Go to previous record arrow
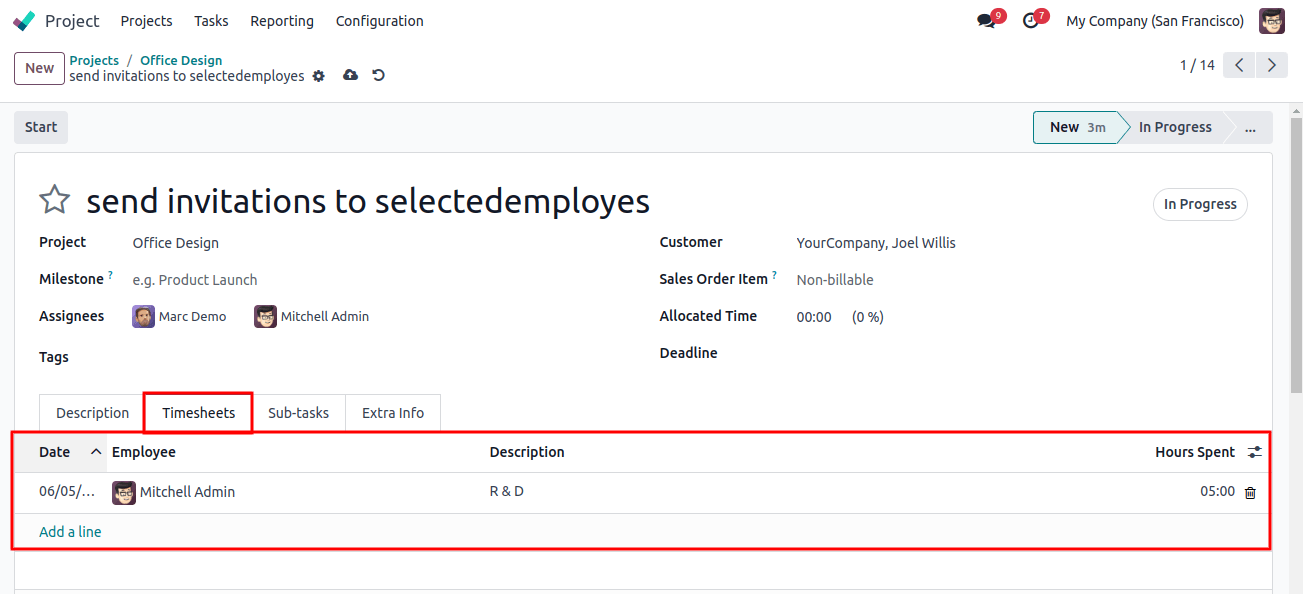This screenshot has height=594, width=1303. pyautogui.click(x=1239, y=66)
